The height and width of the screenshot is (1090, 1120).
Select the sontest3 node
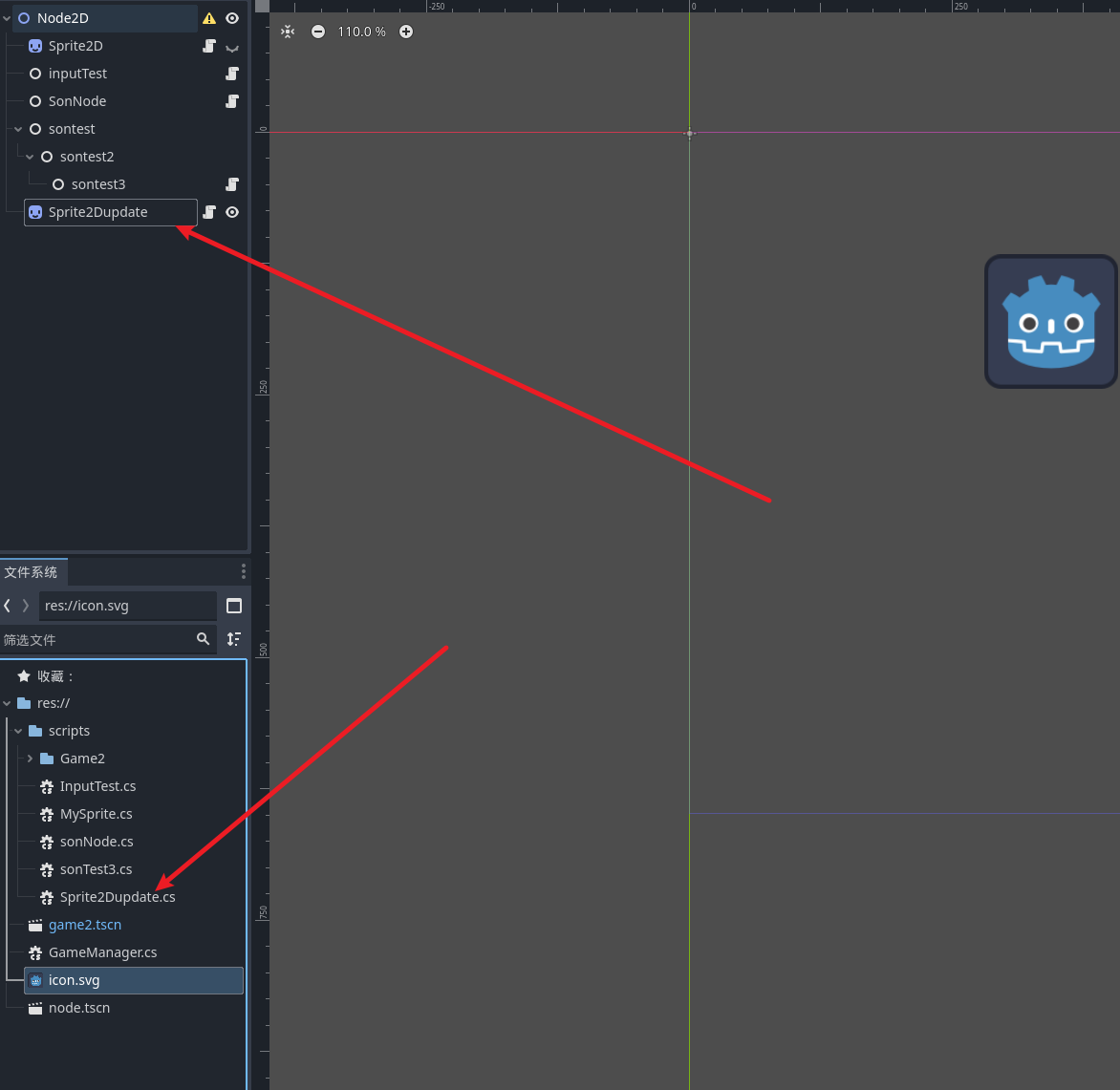(x=97, y=184)
